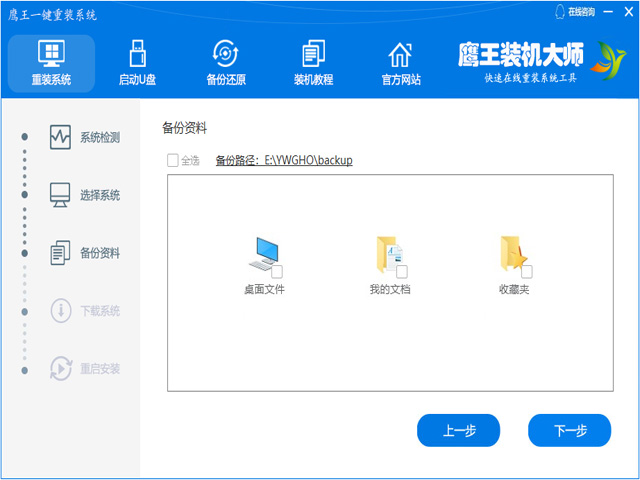Check the 桌面文件 backup checkbox
Screen dimensions: 640x480
[277, 272]
